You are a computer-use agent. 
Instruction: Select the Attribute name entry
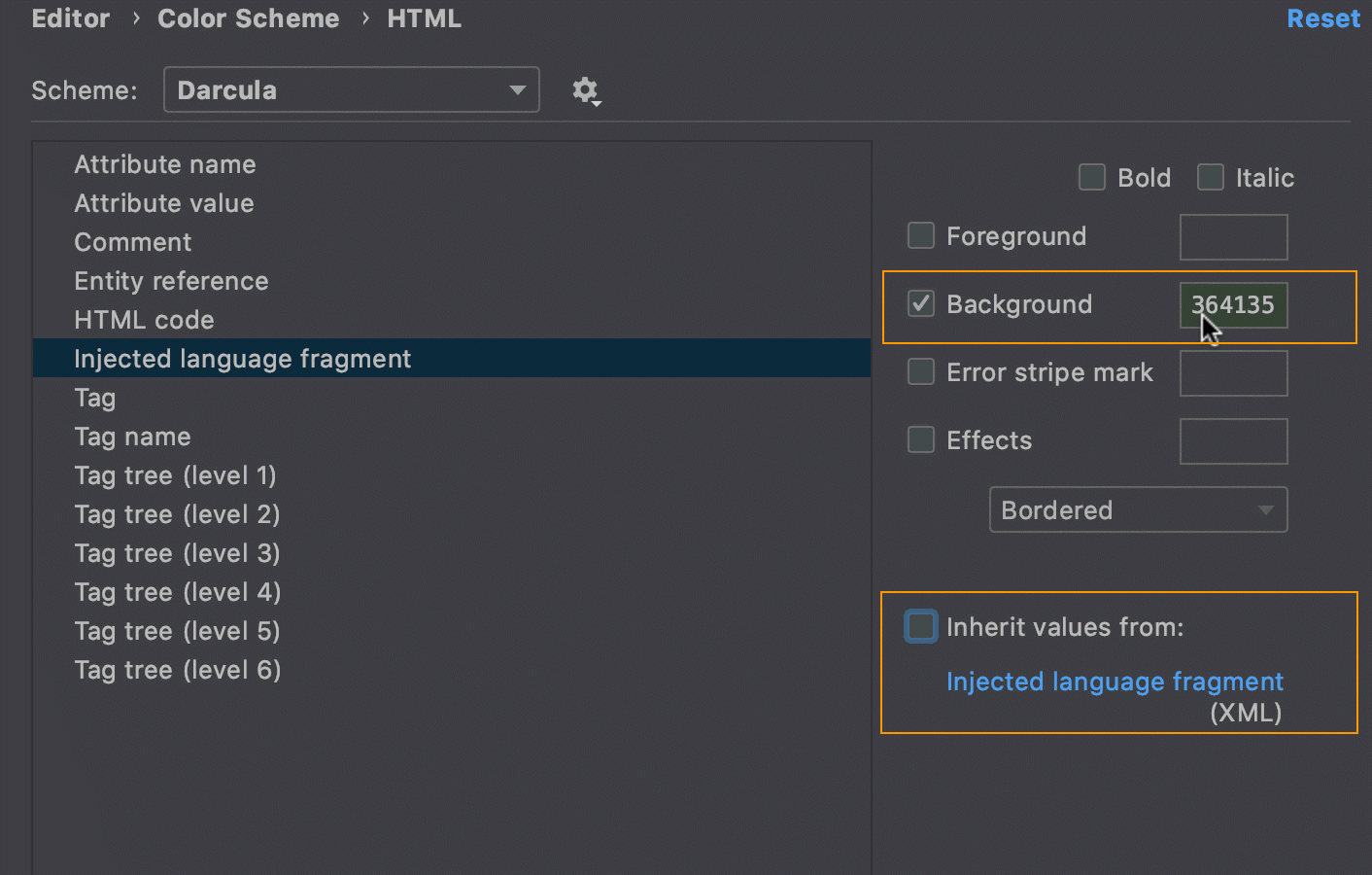click(165, 163)
